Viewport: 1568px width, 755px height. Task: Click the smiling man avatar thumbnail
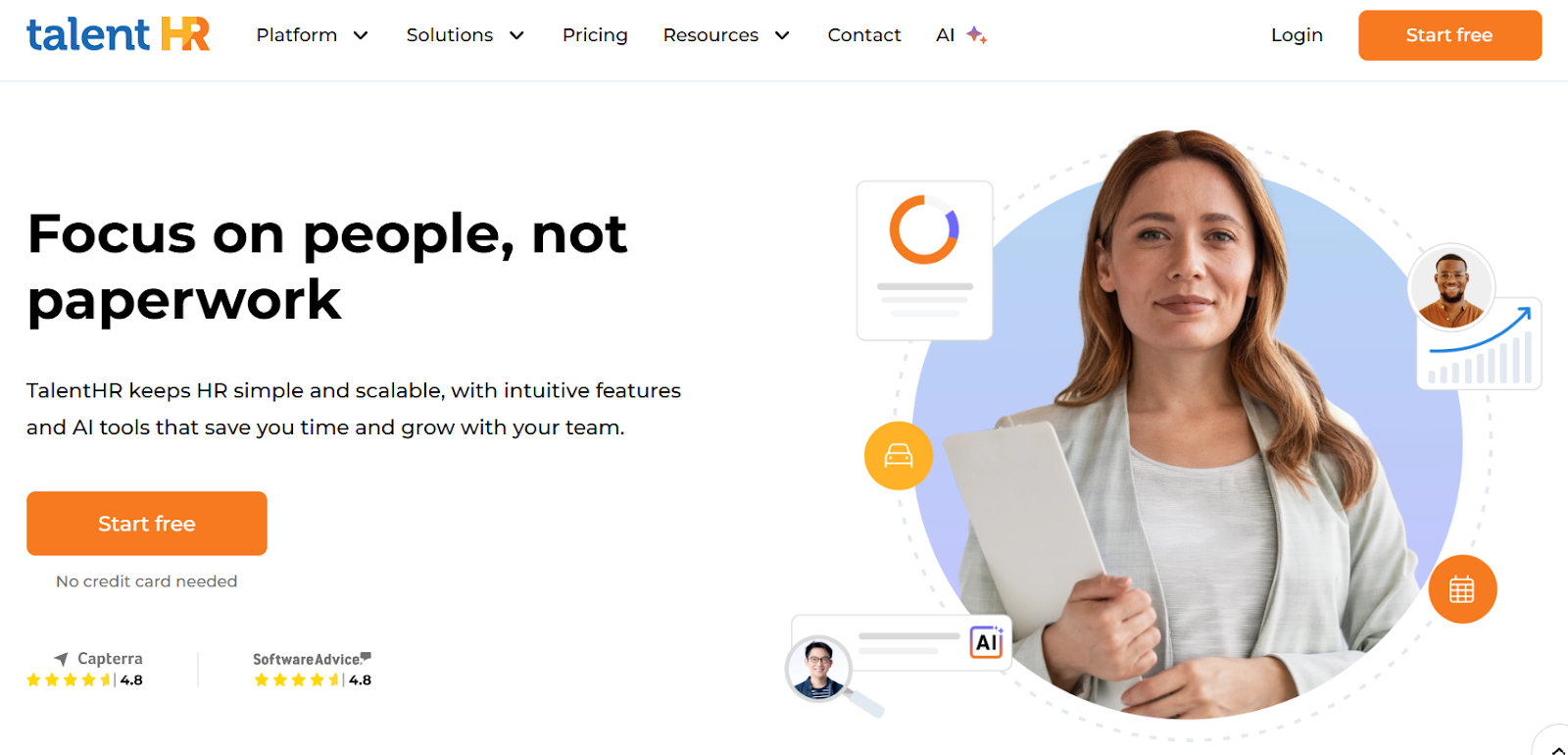1451,287
